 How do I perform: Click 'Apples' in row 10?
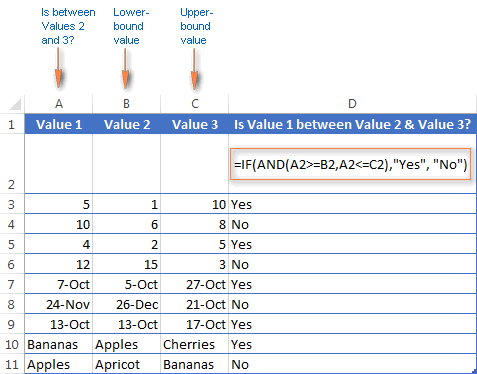(127, 344)
